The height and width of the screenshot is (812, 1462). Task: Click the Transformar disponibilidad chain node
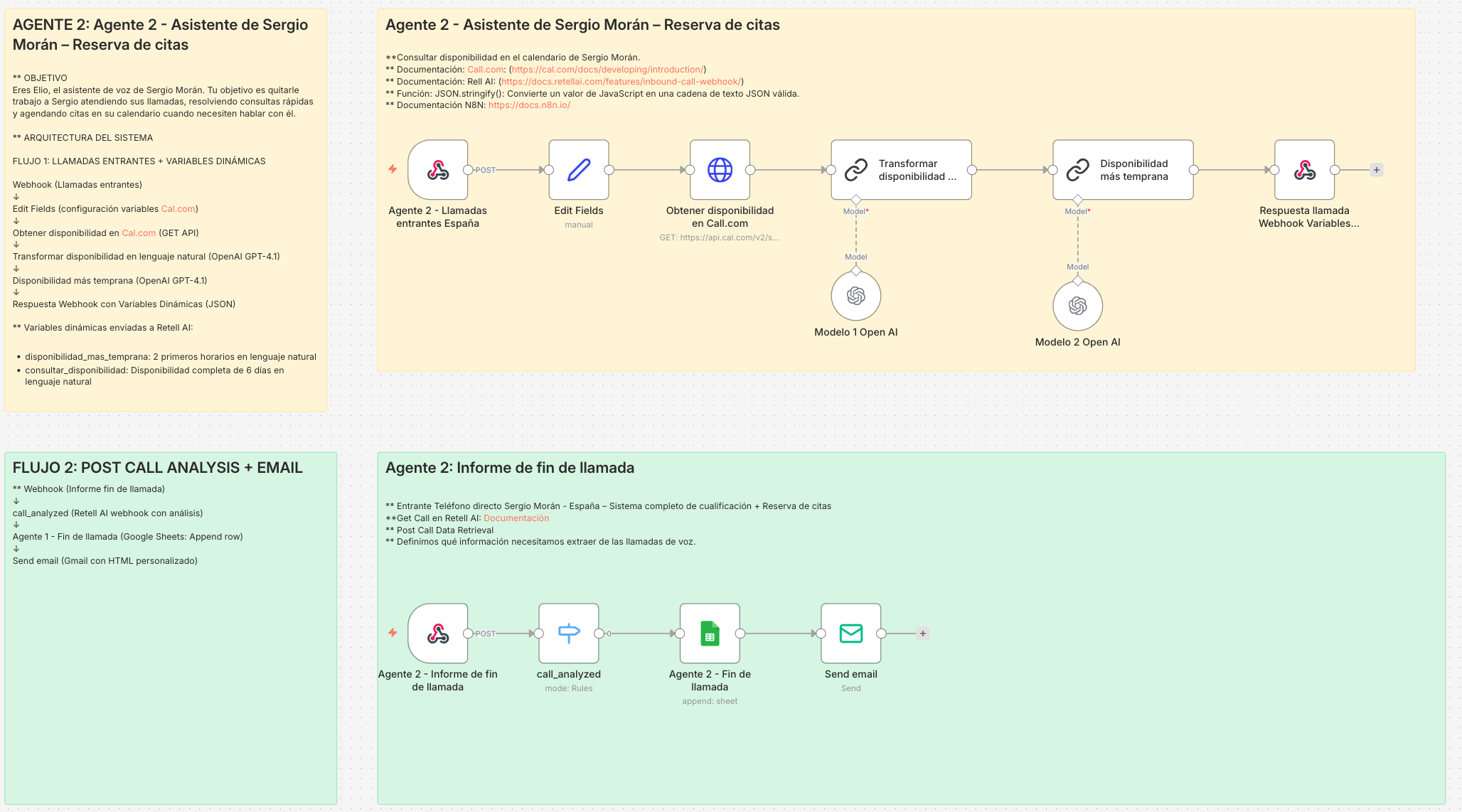(901, 170)
